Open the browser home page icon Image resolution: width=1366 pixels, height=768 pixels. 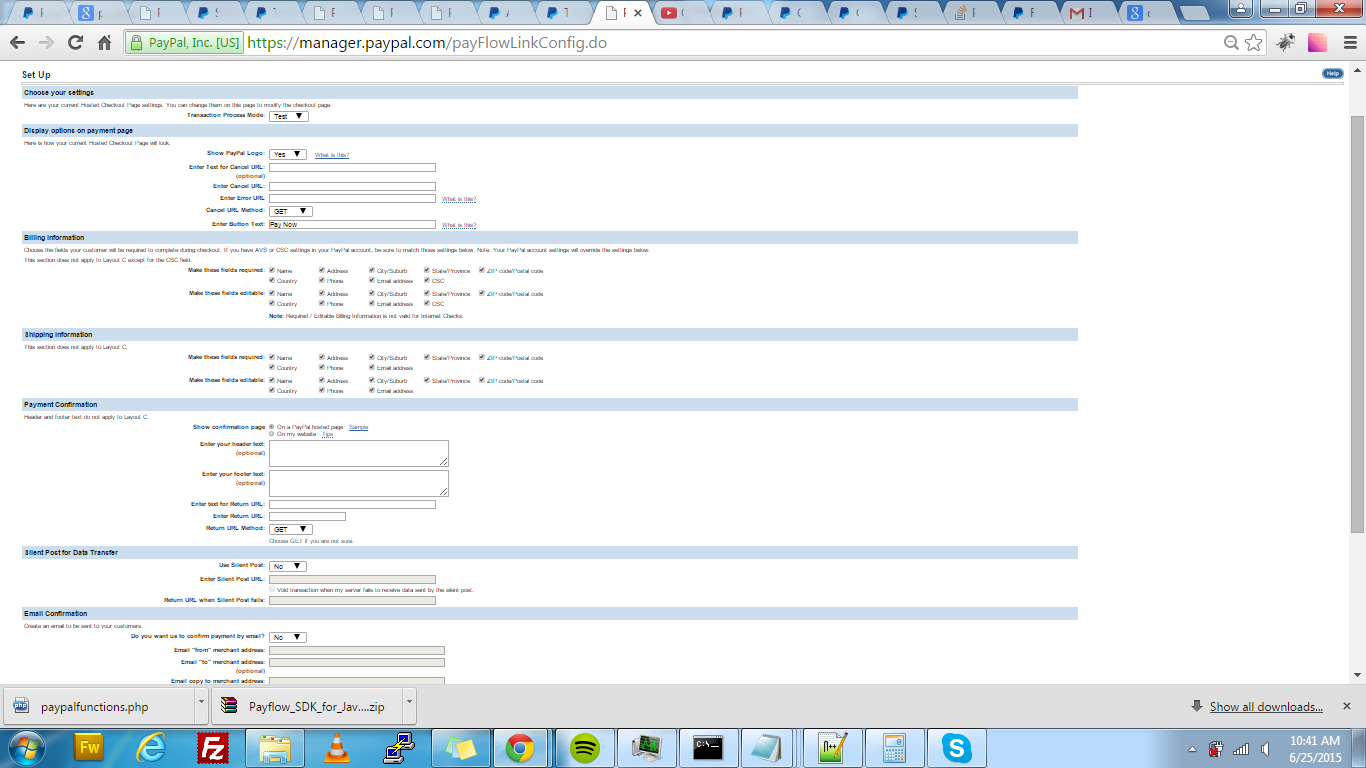(x=104, y=43)
